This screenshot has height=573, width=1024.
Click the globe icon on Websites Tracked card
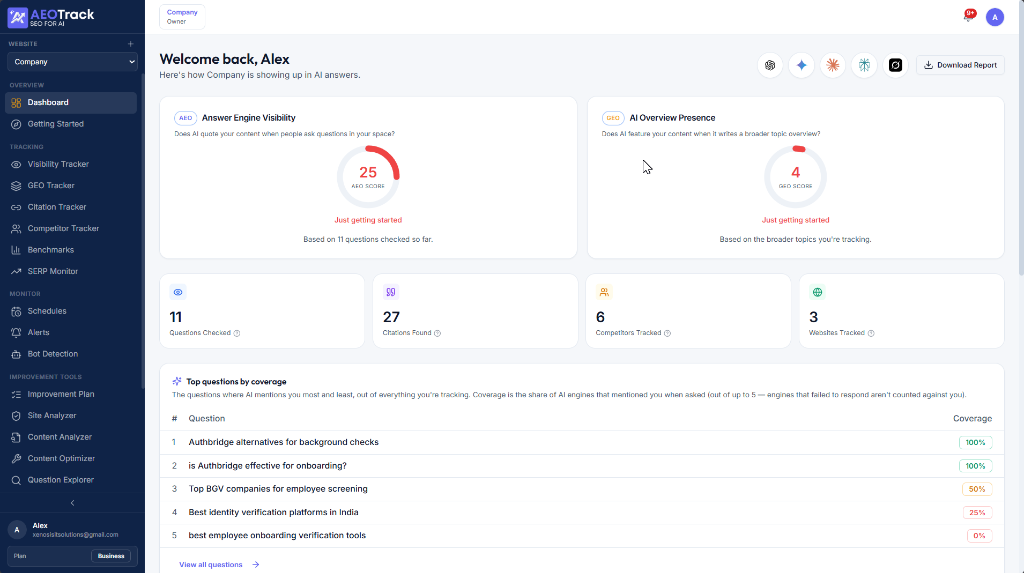point(817,292)
